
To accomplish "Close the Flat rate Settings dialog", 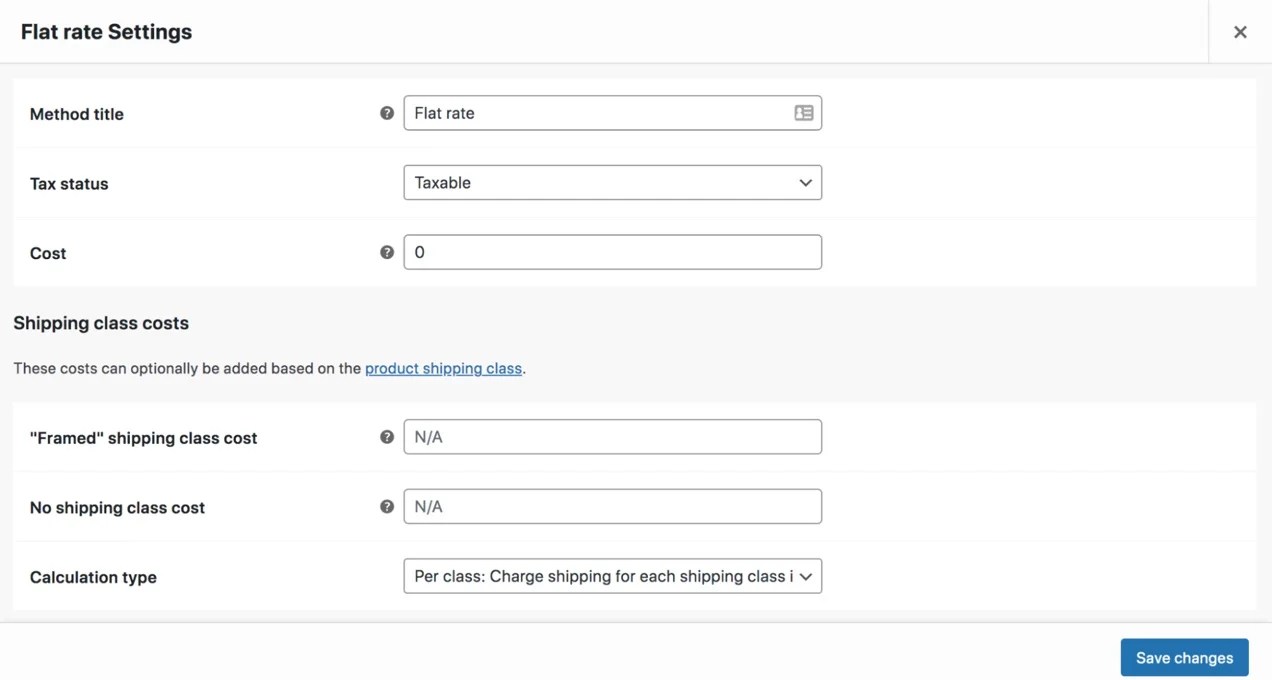I will point(1240,31).
